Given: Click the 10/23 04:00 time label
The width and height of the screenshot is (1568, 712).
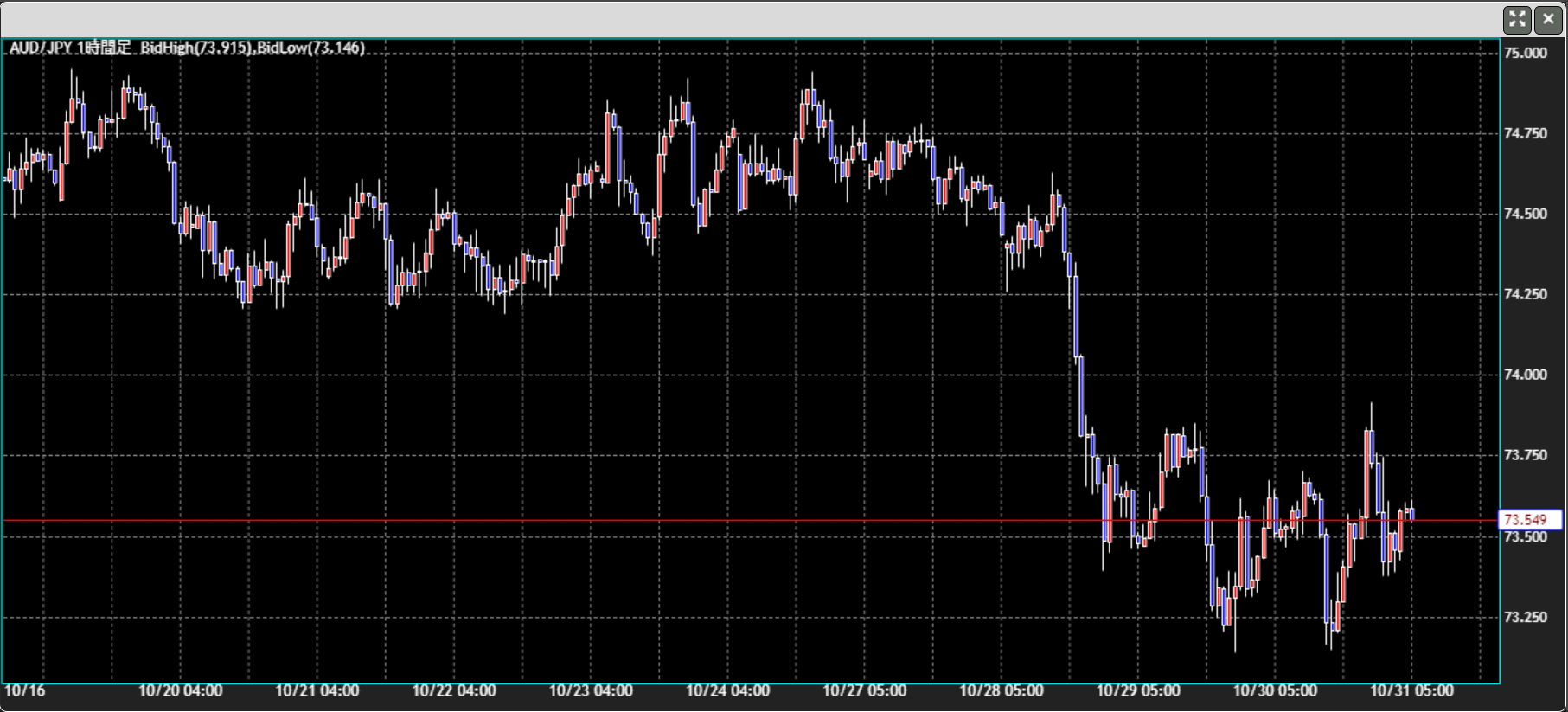Looking at the screenshot, I should click(x=591, y=691).
